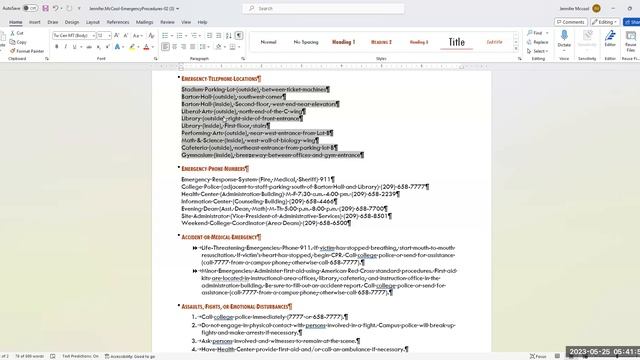Image resolution: width=640 pixels, height=360 pixels.
Task: Open the Draw ribbon tab
Action: tap(53, 22)
